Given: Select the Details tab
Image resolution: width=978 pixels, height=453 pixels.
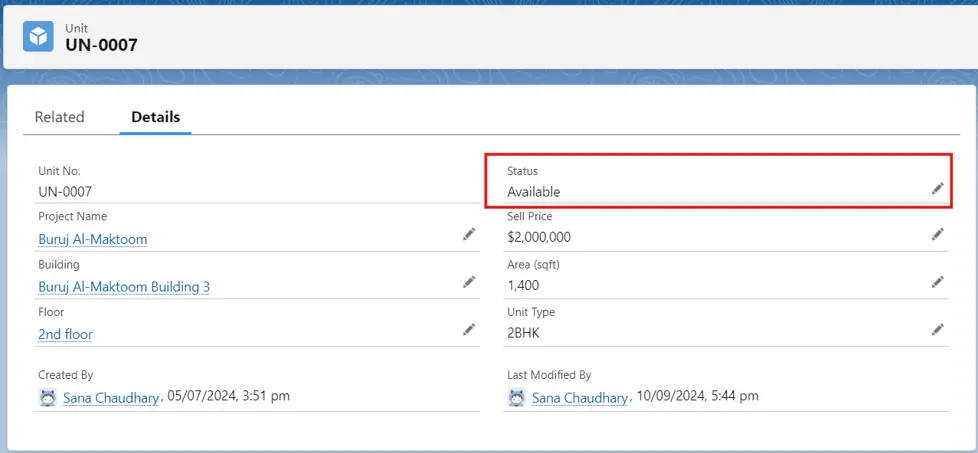Looking at the screenshot, I should tap(156, 117).
